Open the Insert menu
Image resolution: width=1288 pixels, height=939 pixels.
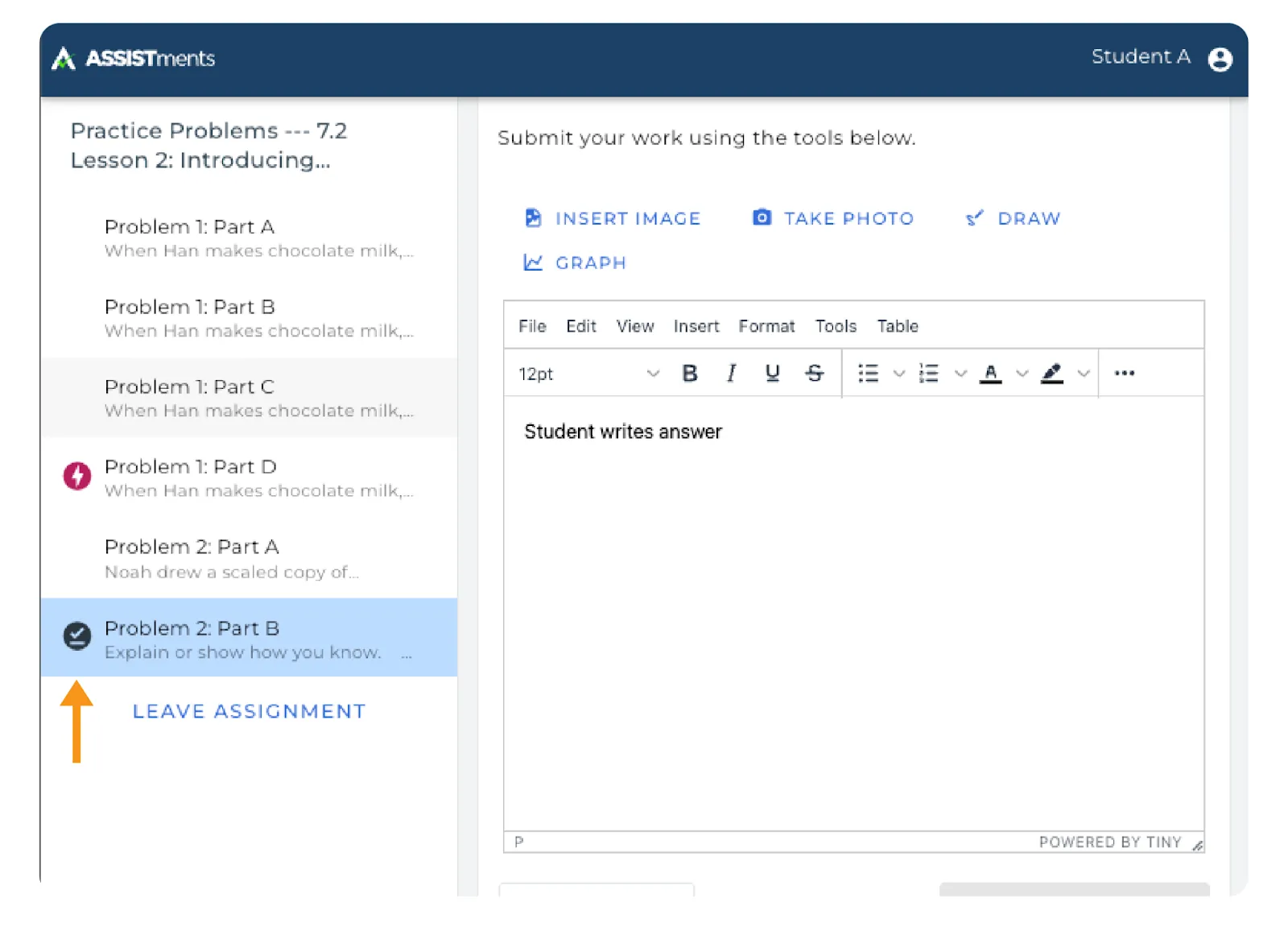point(696,326)
